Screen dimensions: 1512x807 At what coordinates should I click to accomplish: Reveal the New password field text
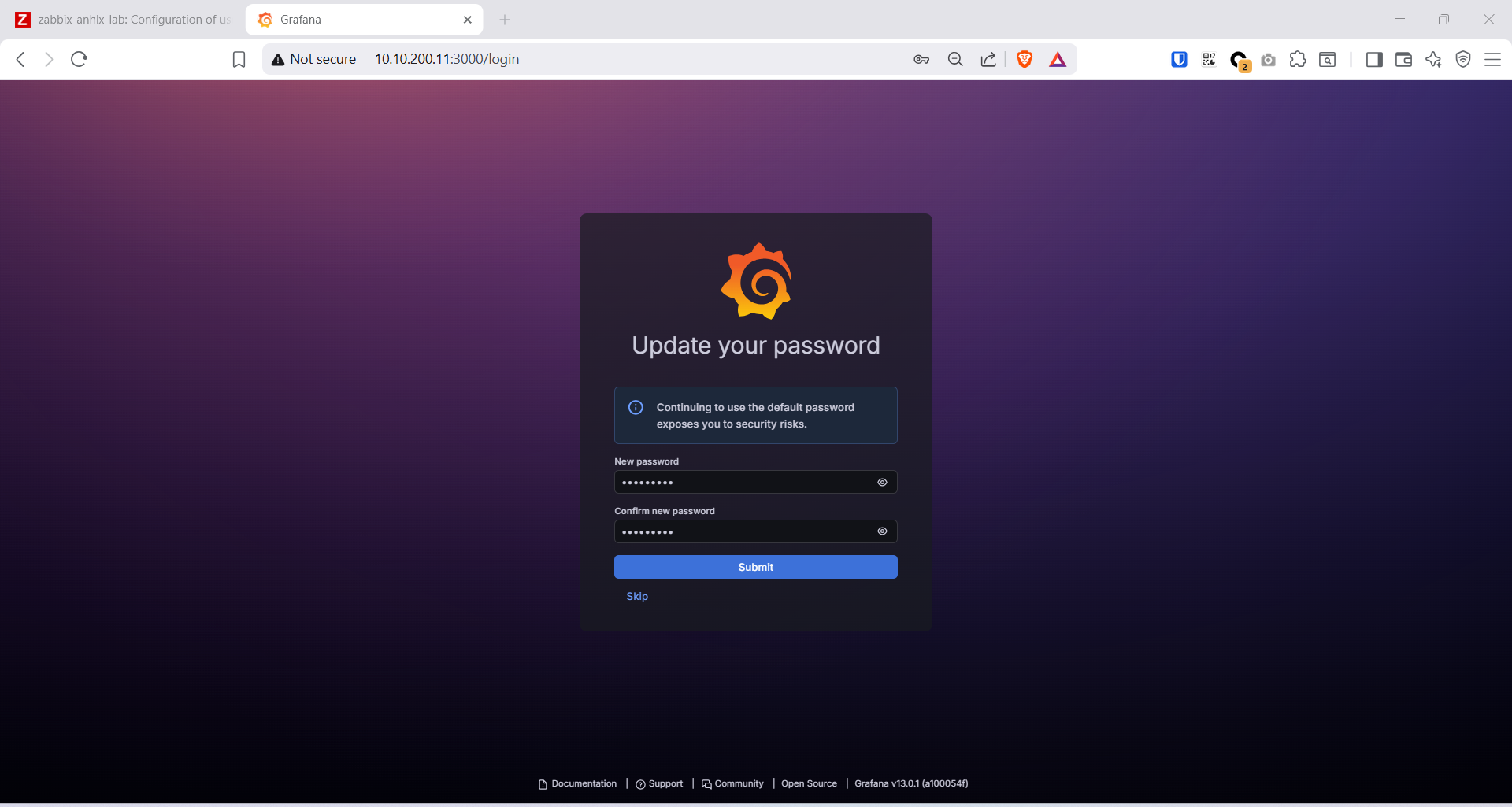(x=882, y=483)
